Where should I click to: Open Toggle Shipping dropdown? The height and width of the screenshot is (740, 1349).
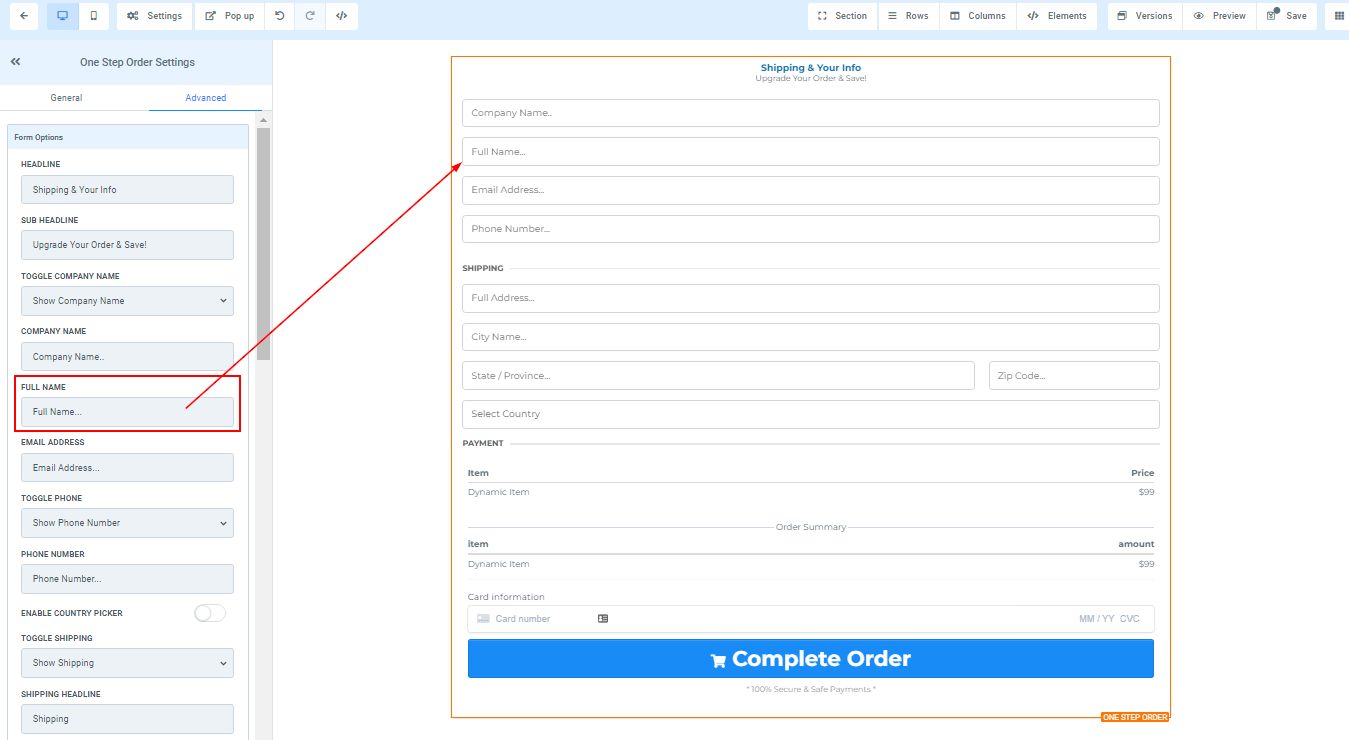[x=127, y=663]
